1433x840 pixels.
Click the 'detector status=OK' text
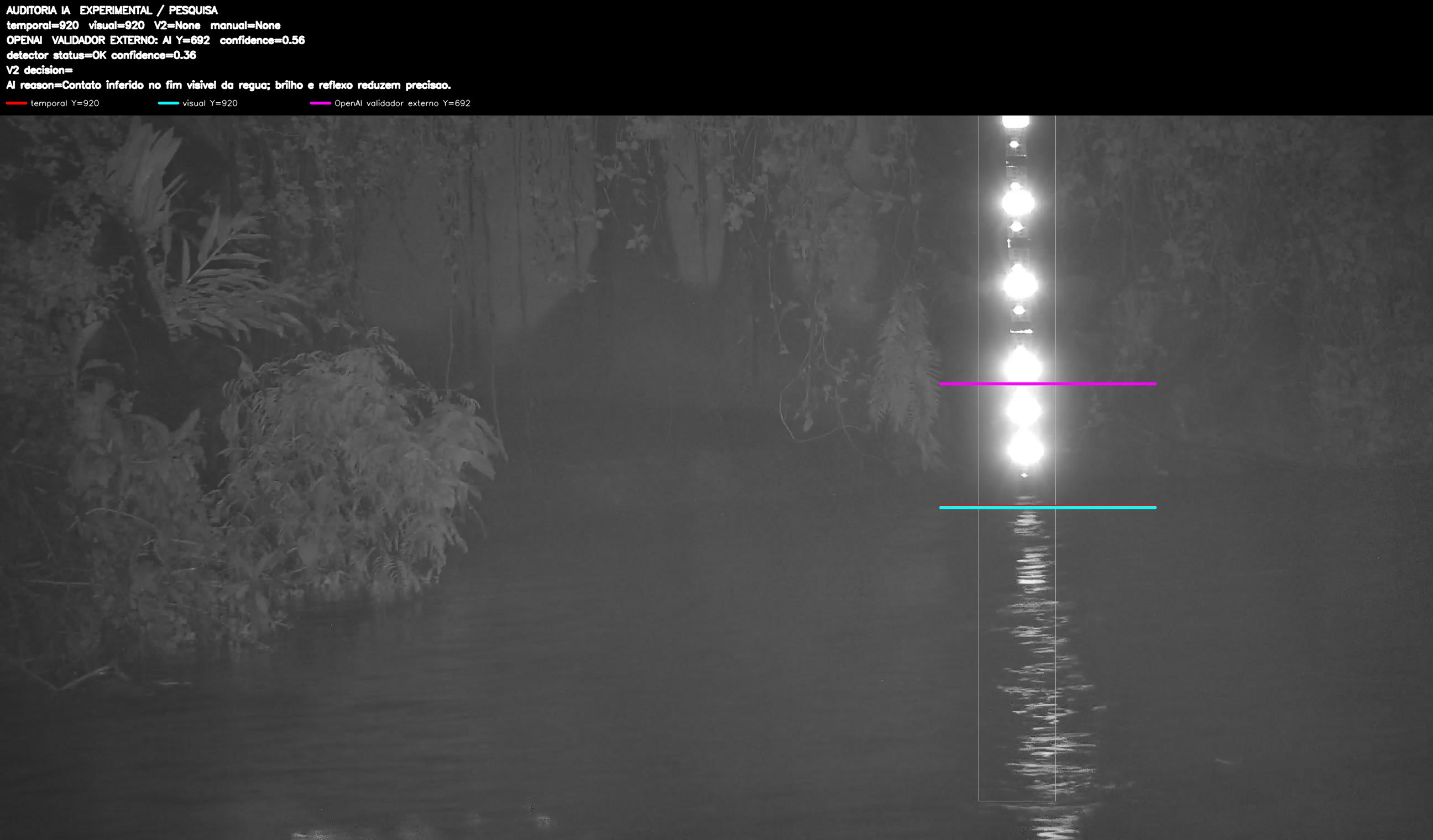click(x=56, y=55)
